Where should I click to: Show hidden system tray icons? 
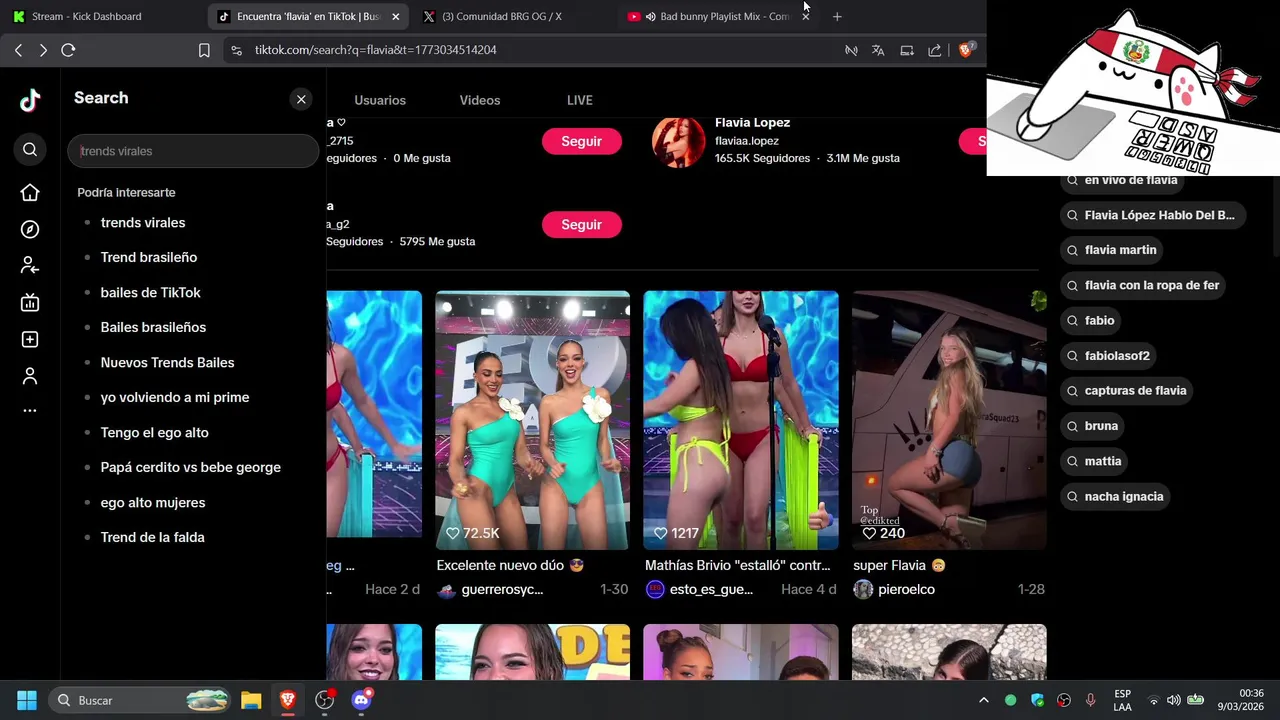[983, 700]
